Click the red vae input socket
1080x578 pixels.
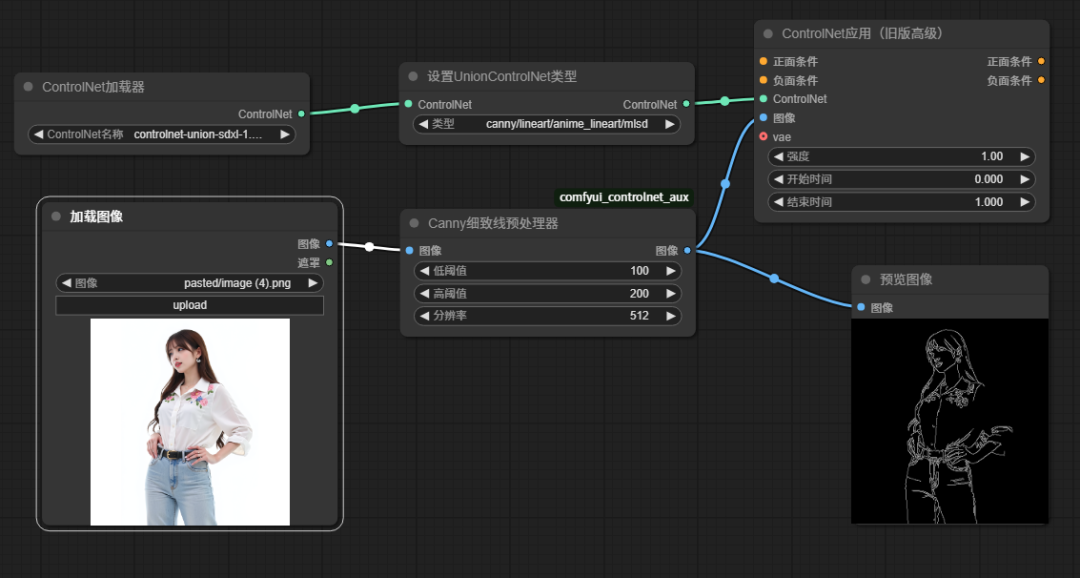click(x=763, y=136)
